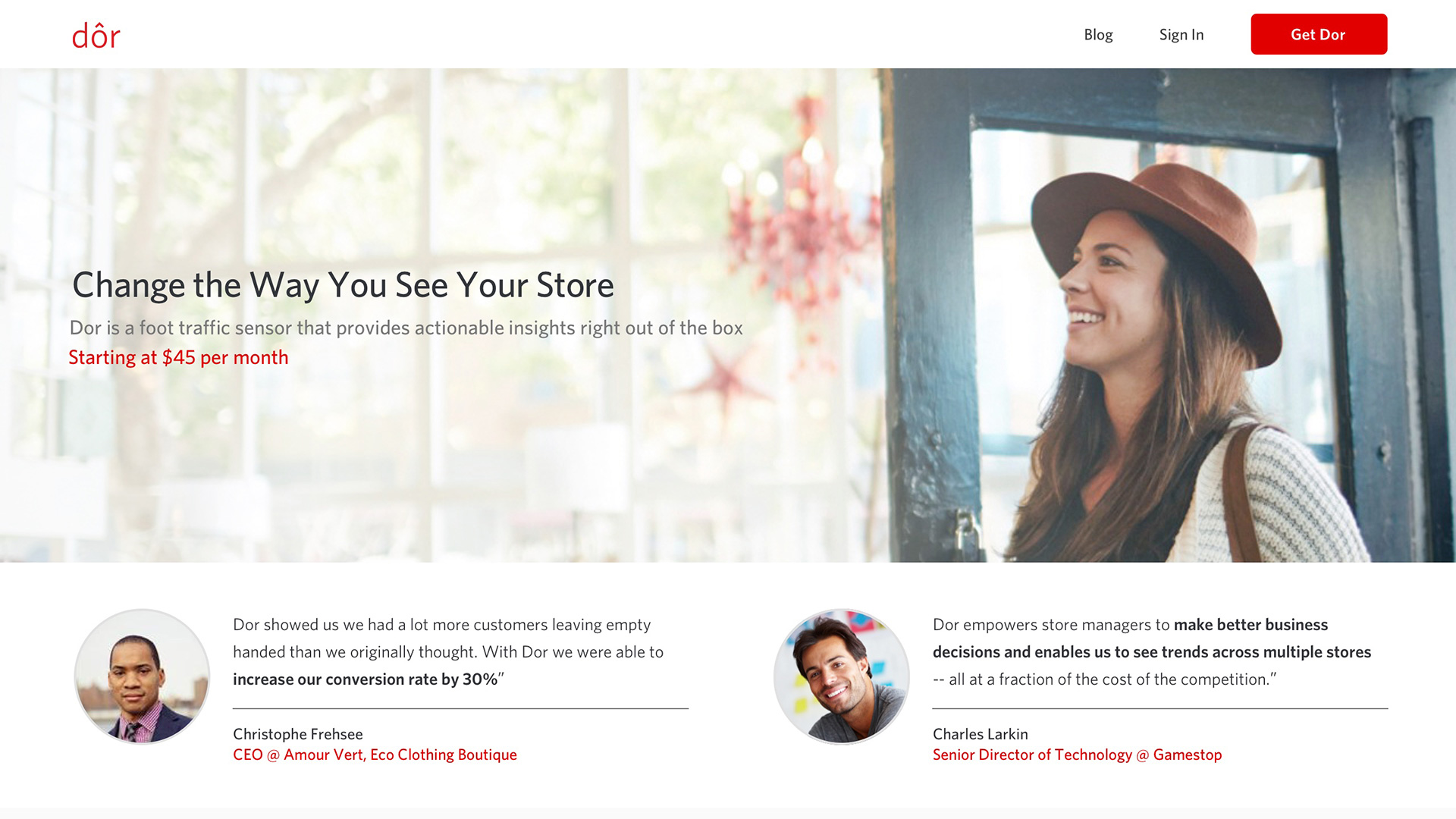Select the Christophe Frehsee name text

pyautogui.click(x=297, y=734)
